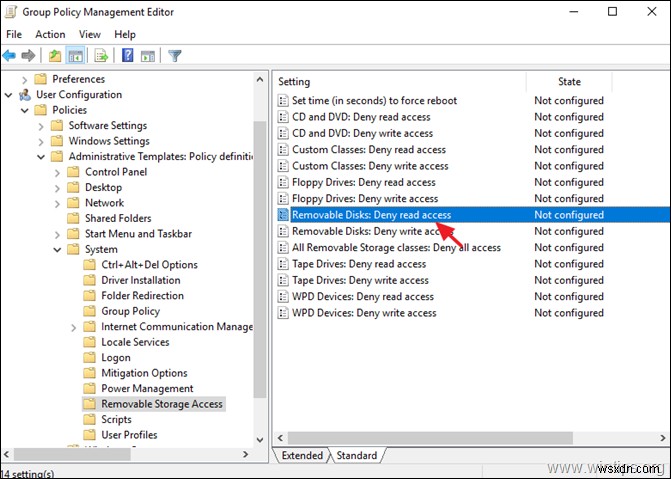This screenshot has width=671, height=479.
Task: Click the folder icon next to Scripts
Action: click(89, 419)
